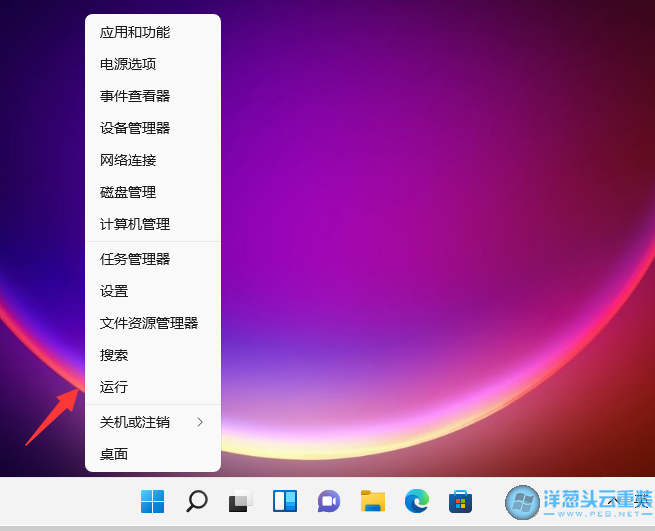Launch Microsoft Edge from taskbar

pyautogui.click(x=416, y=501)
